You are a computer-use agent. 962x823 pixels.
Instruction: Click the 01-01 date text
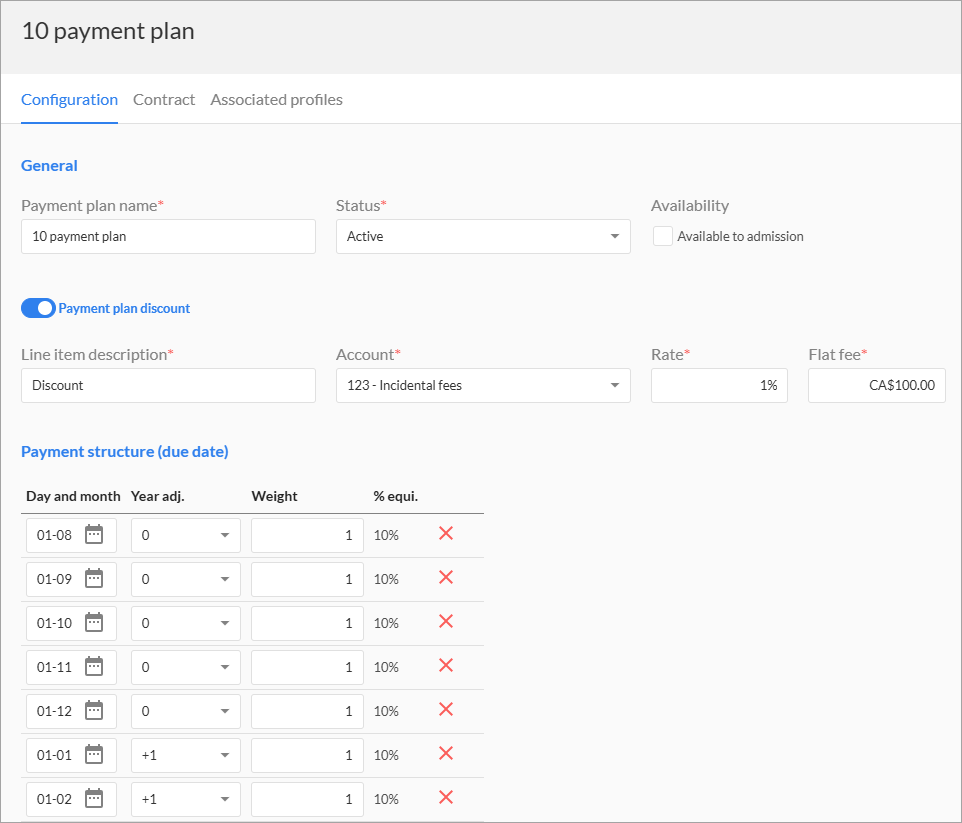(x=54, y=755)
